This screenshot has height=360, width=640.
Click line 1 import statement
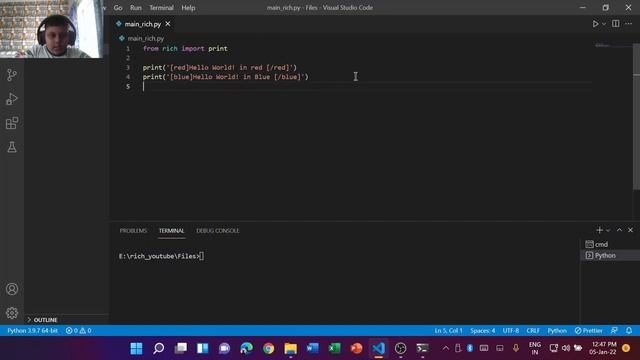coord(185,49)
